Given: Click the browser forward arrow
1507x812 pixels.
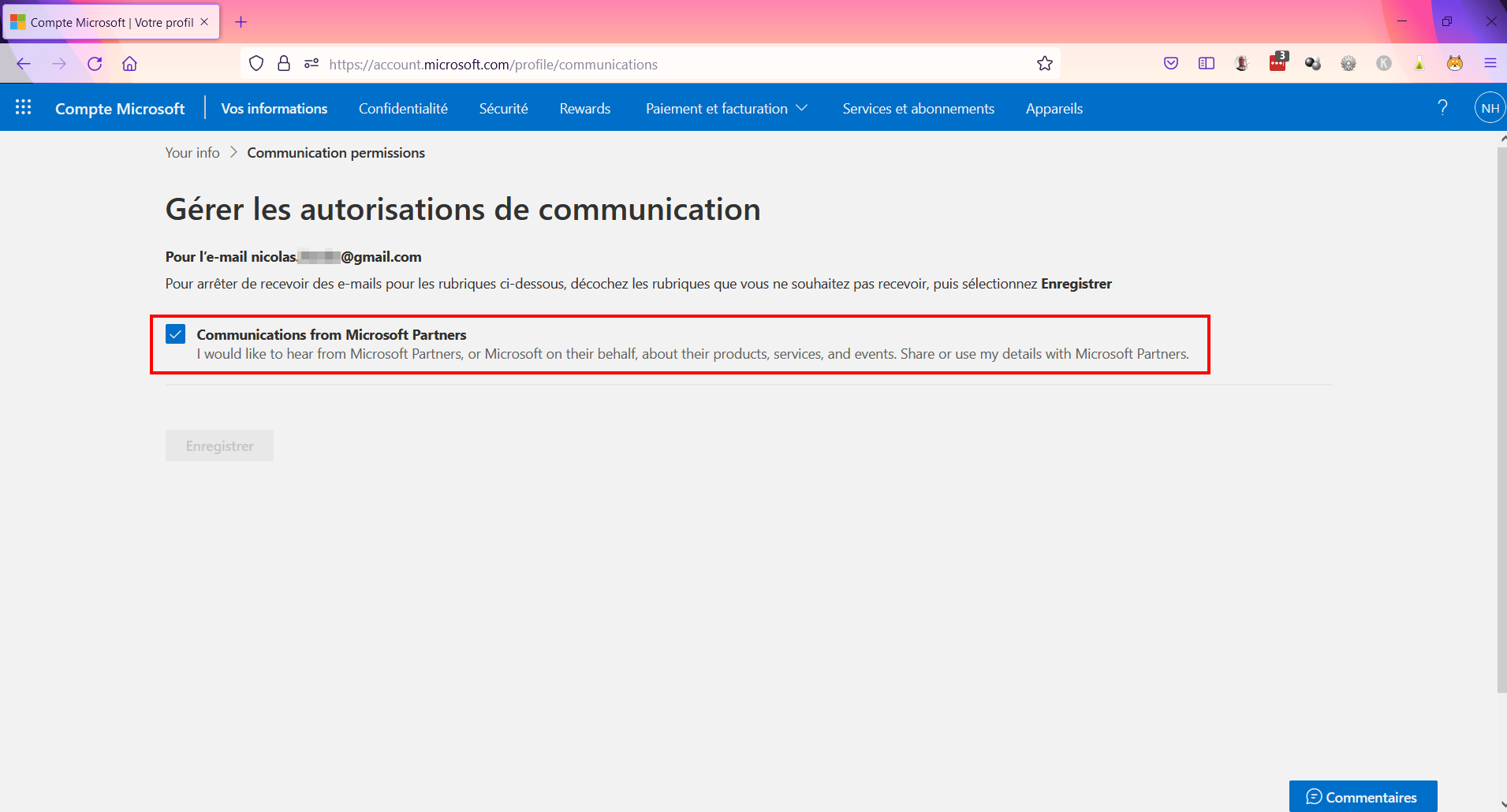Looking at the screenshot, I should [59, 64].
